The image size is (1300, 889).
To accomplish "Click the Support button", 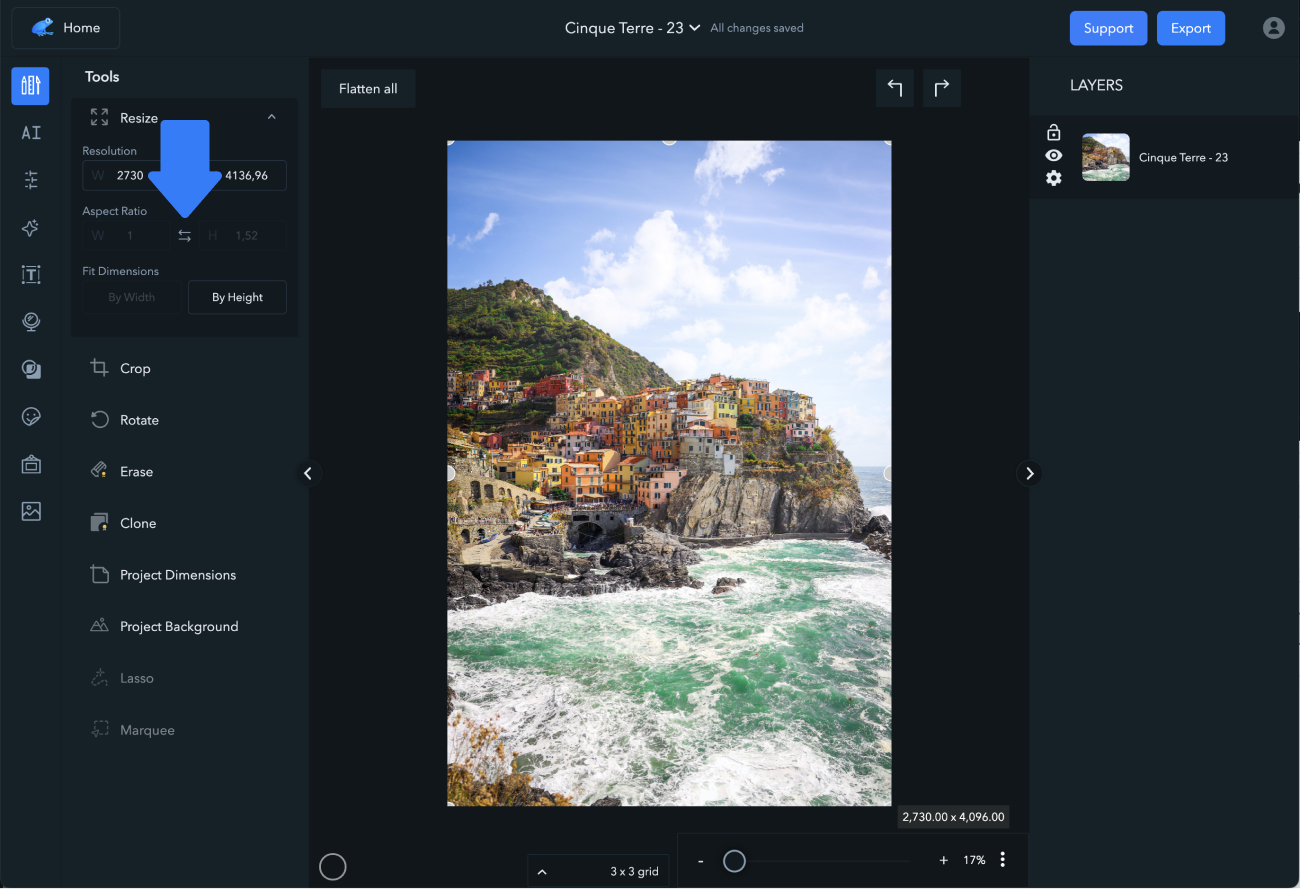I will click(x=1108, y=28).
